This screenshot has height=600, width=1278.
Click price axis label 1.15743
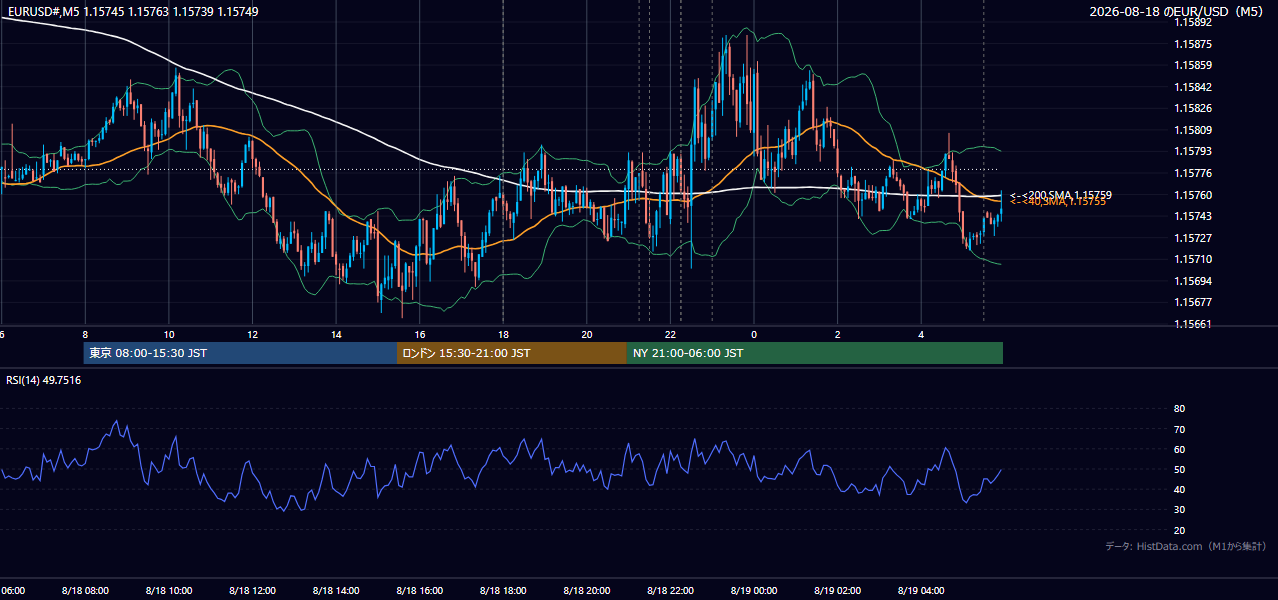tap(1194, 216)
